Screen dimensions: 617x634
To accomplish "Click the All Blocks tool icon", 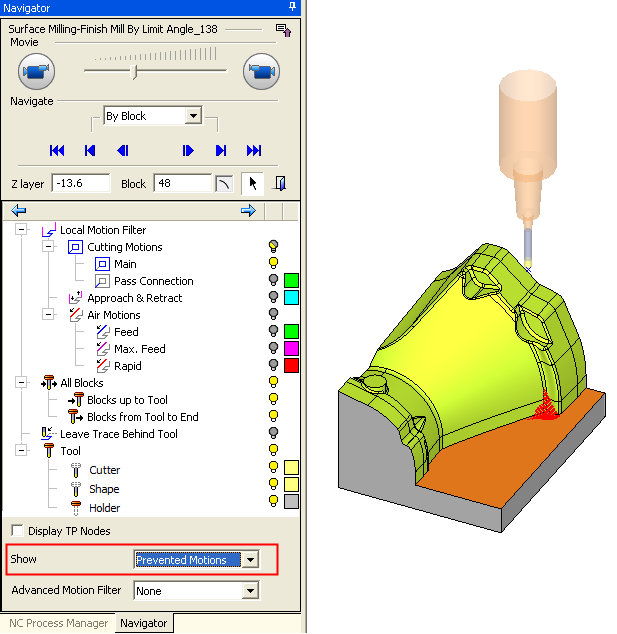I will (49, 383).
